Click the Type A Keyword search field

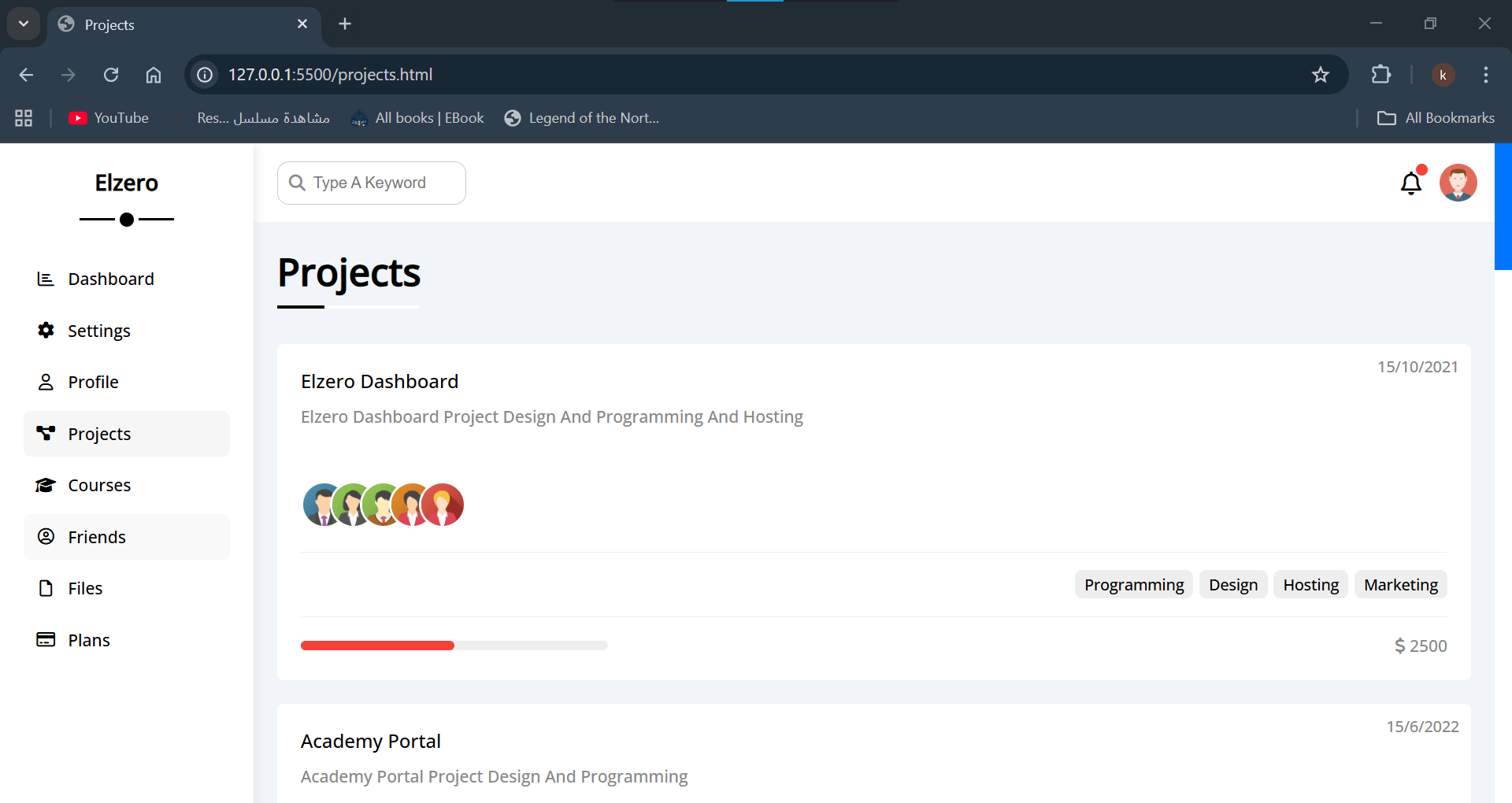[370, 183]
